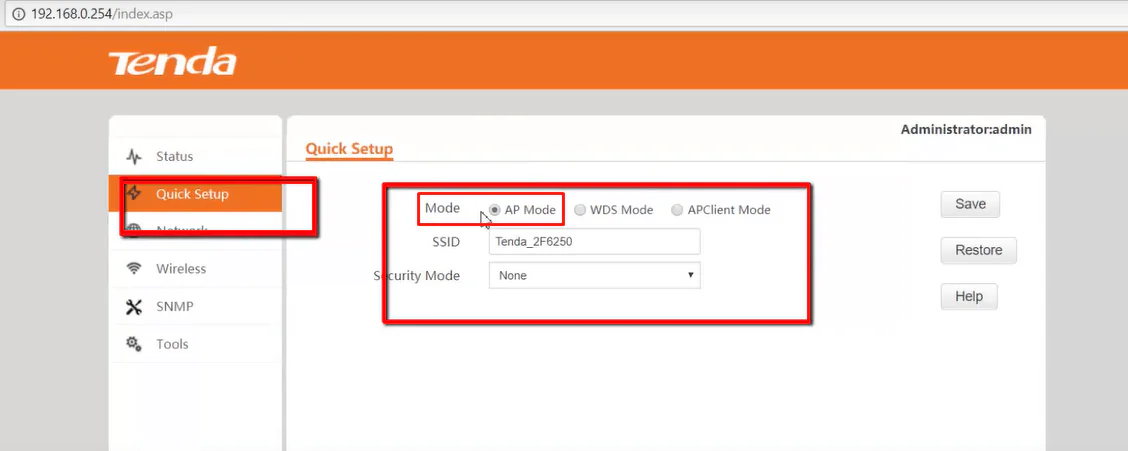
Task: Click the SSID label
Action: pos(445,242)
